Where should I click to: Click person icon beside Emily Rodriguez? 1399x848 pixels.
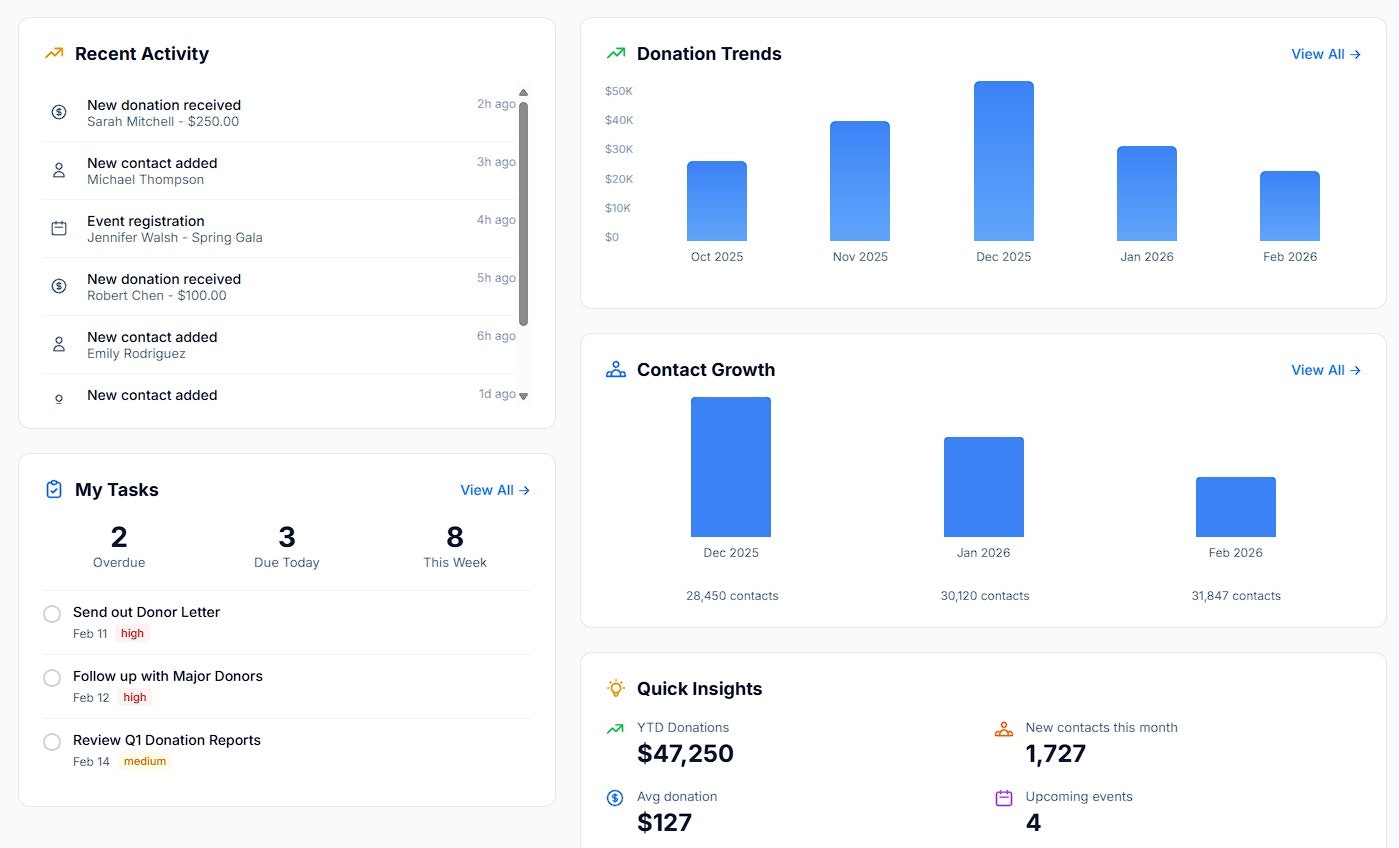(59, 344)
